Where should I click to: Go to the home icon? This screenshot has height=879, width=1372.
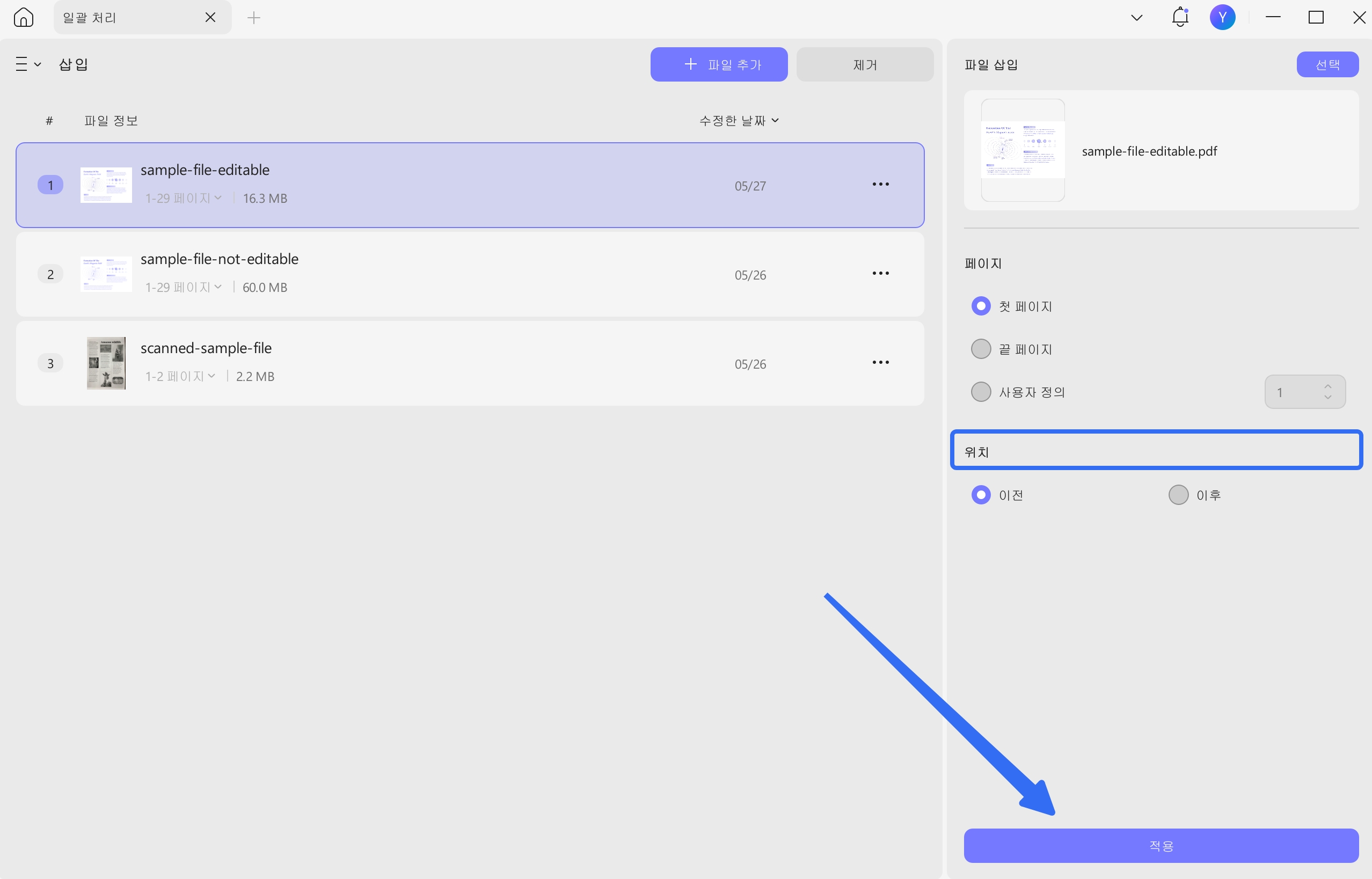pos(24,18)
